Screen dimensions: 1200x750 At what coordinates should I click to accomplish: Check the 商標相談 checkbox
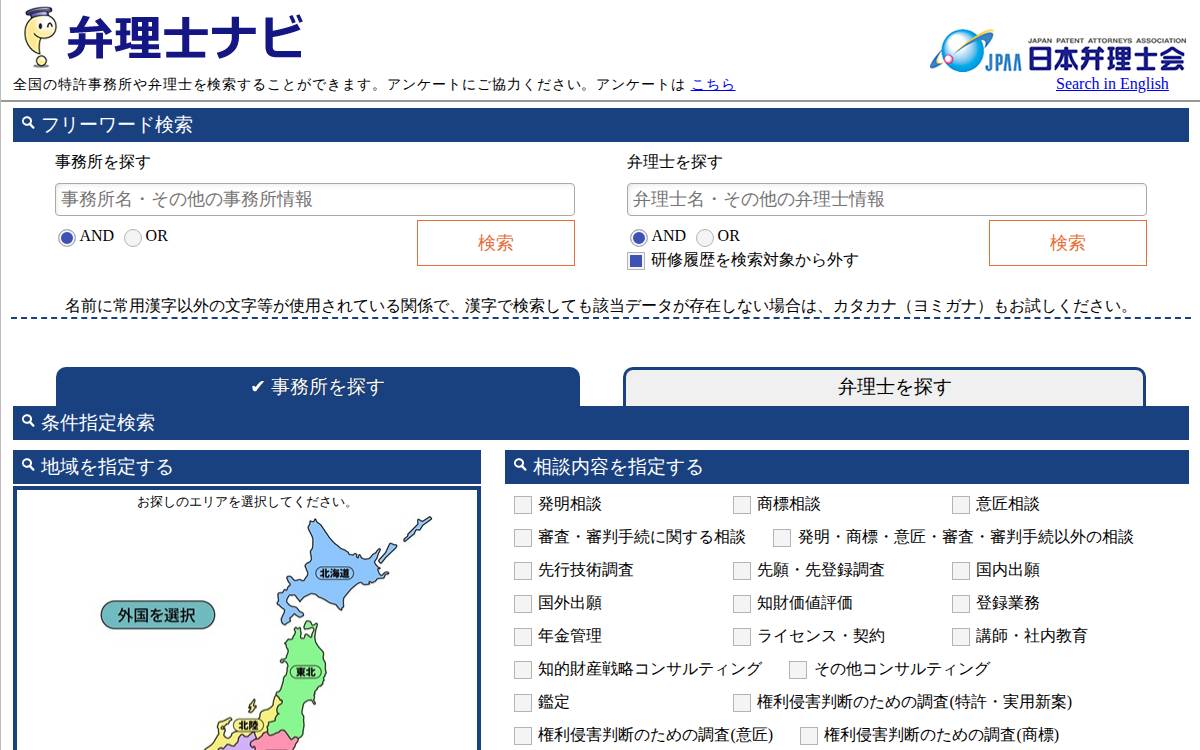pyautogui.click(x=742, y=505)
